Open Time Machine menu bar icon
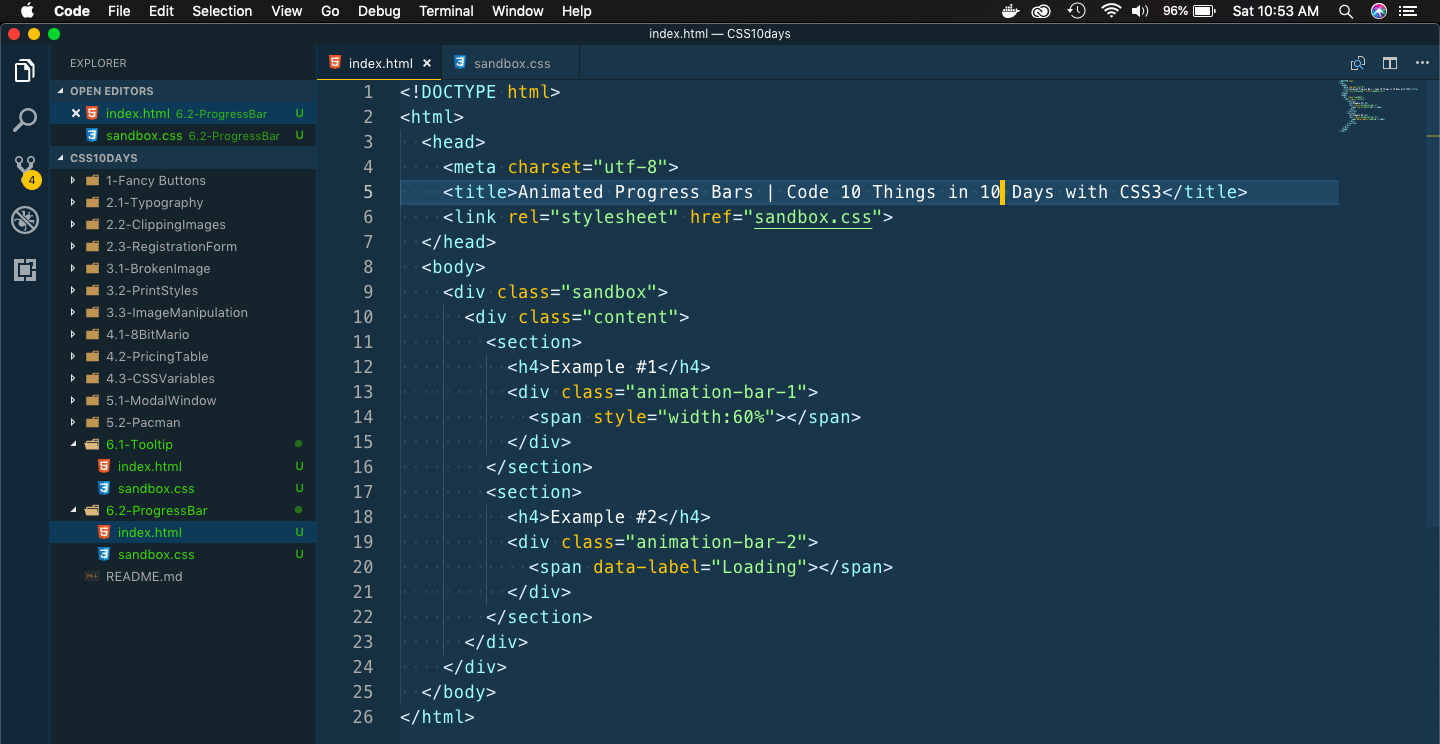The width and height of the screenshot is (1440, 744). pyautogui.click(x=1077, y=11)
